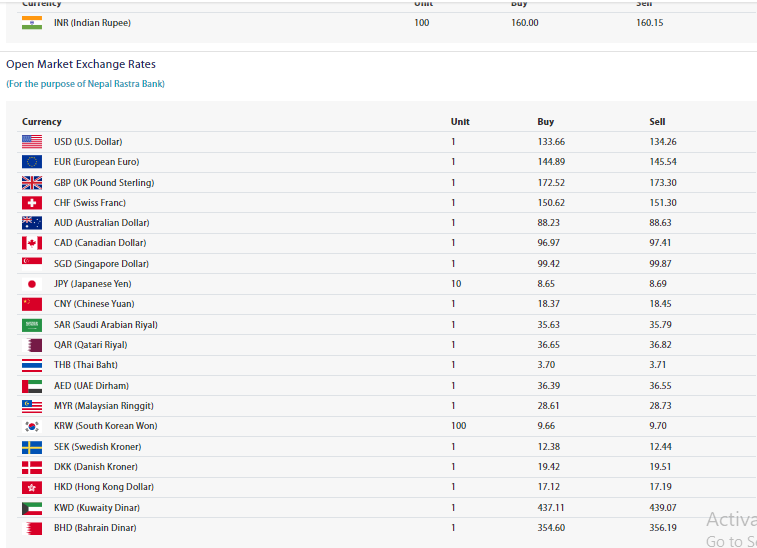Click the Buy column header

[x=545, y=122]
